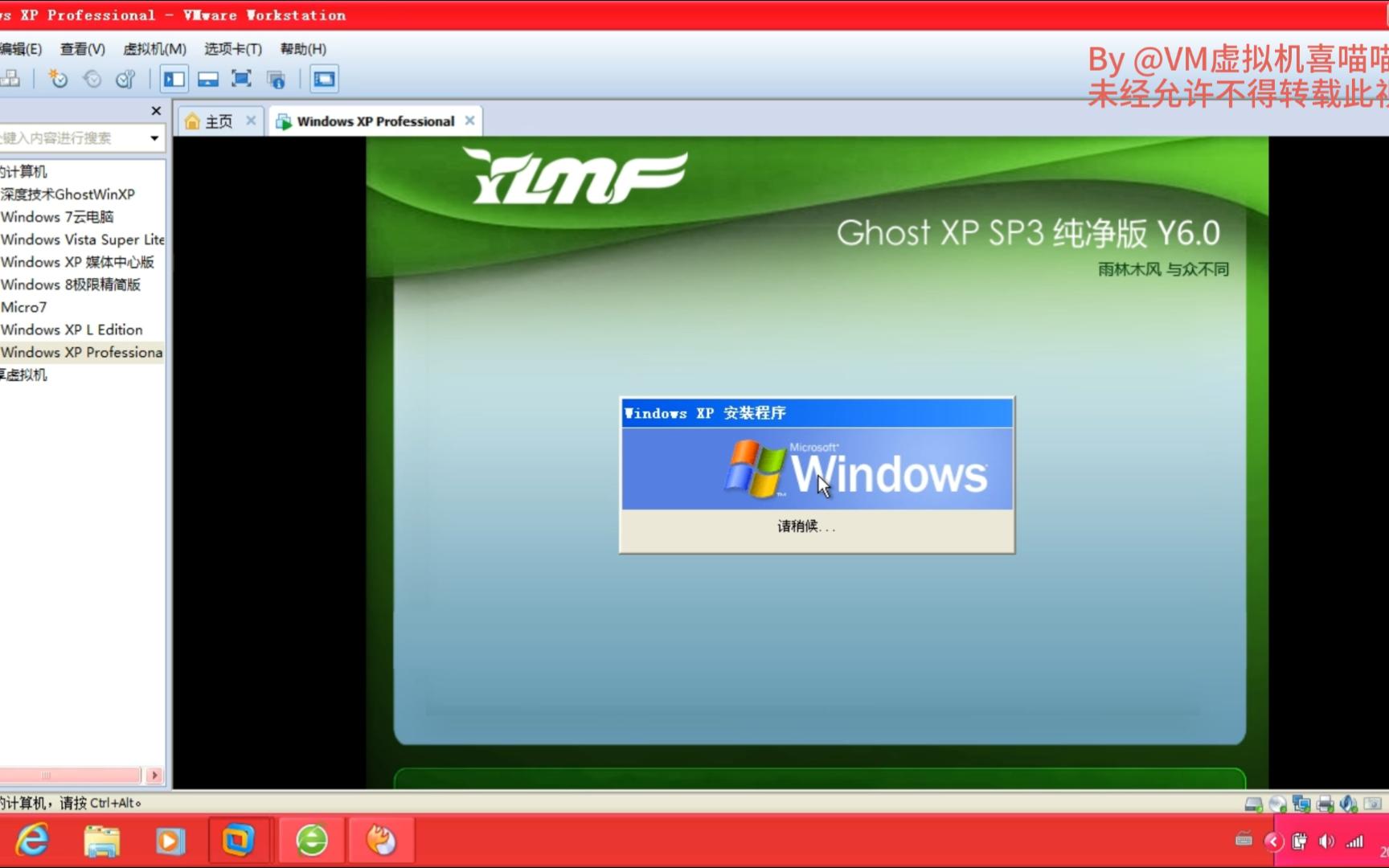Revert the VM to its previous snapshot
Image resolution: width=1389 pixels, height=868 pixels.
click(92, 79)
